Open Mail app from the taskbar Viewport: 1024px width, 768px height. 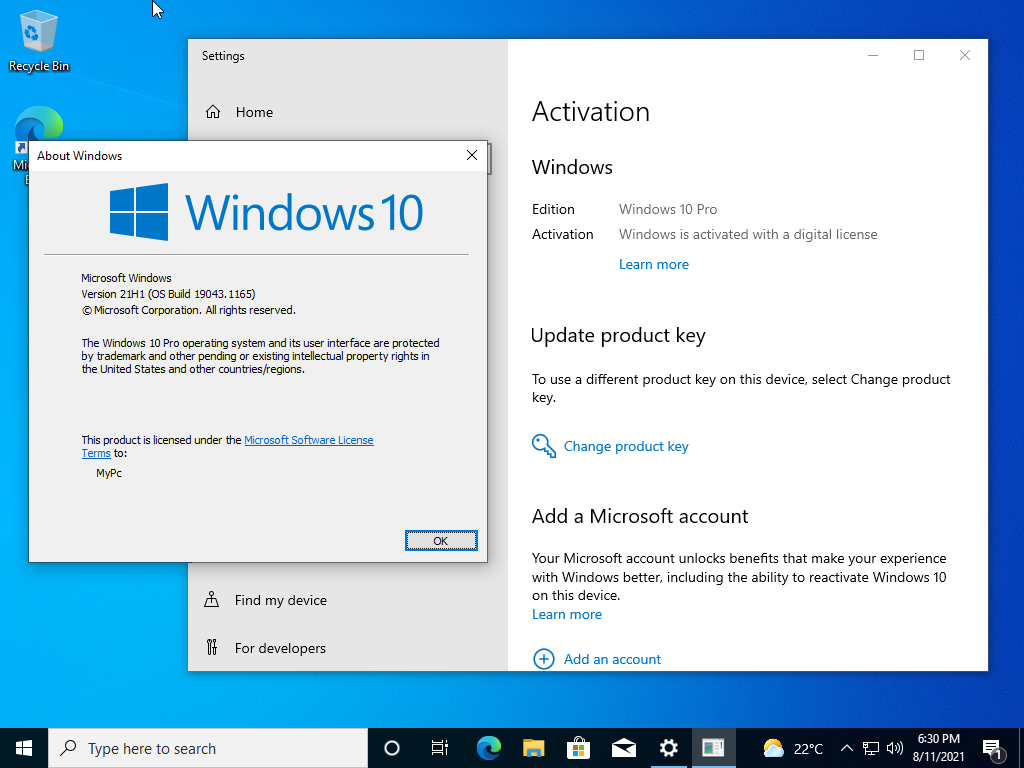click(624, 748)
